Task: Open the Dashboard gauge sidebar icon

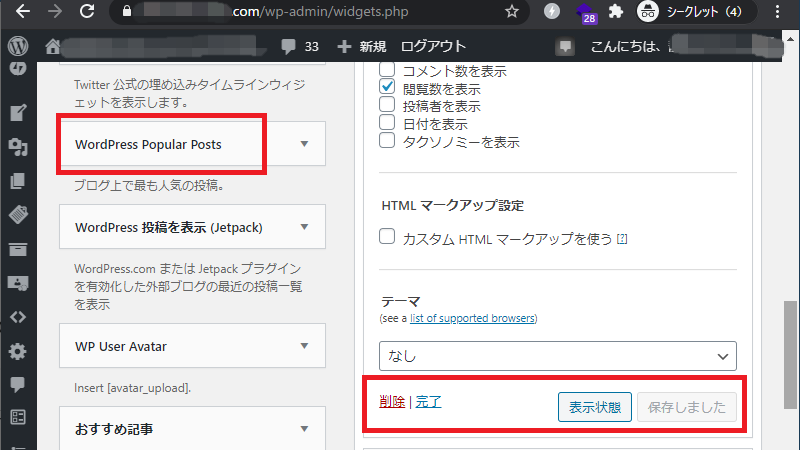Action: point(18,68)
